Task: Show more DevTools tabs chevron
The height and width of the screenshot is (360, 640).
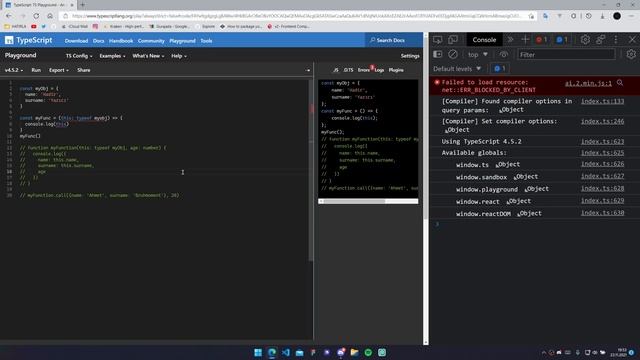Action: pos(510,40)
